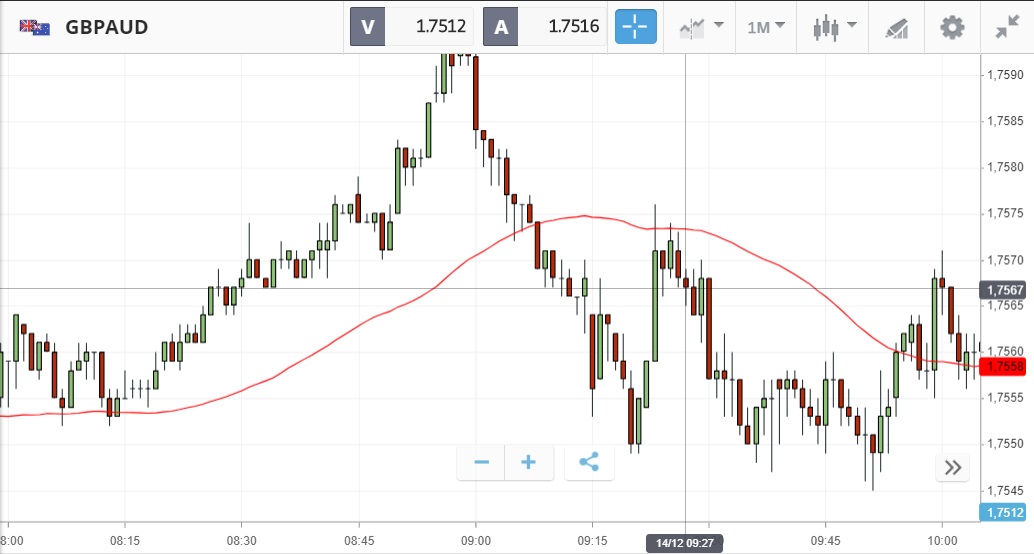This screenshot has height=554, width=1034.
Task: Zoom out the chart with minus
Action: [x=482, y=462]
